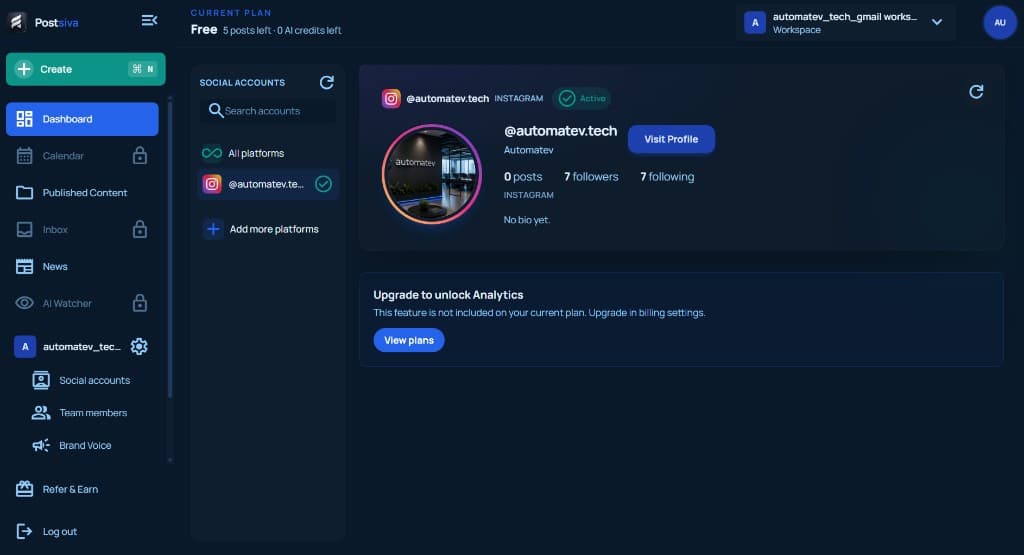Refresh the Instagram profile card
This screenshot has height=555, width=1024.
click(x=976, y=92)
